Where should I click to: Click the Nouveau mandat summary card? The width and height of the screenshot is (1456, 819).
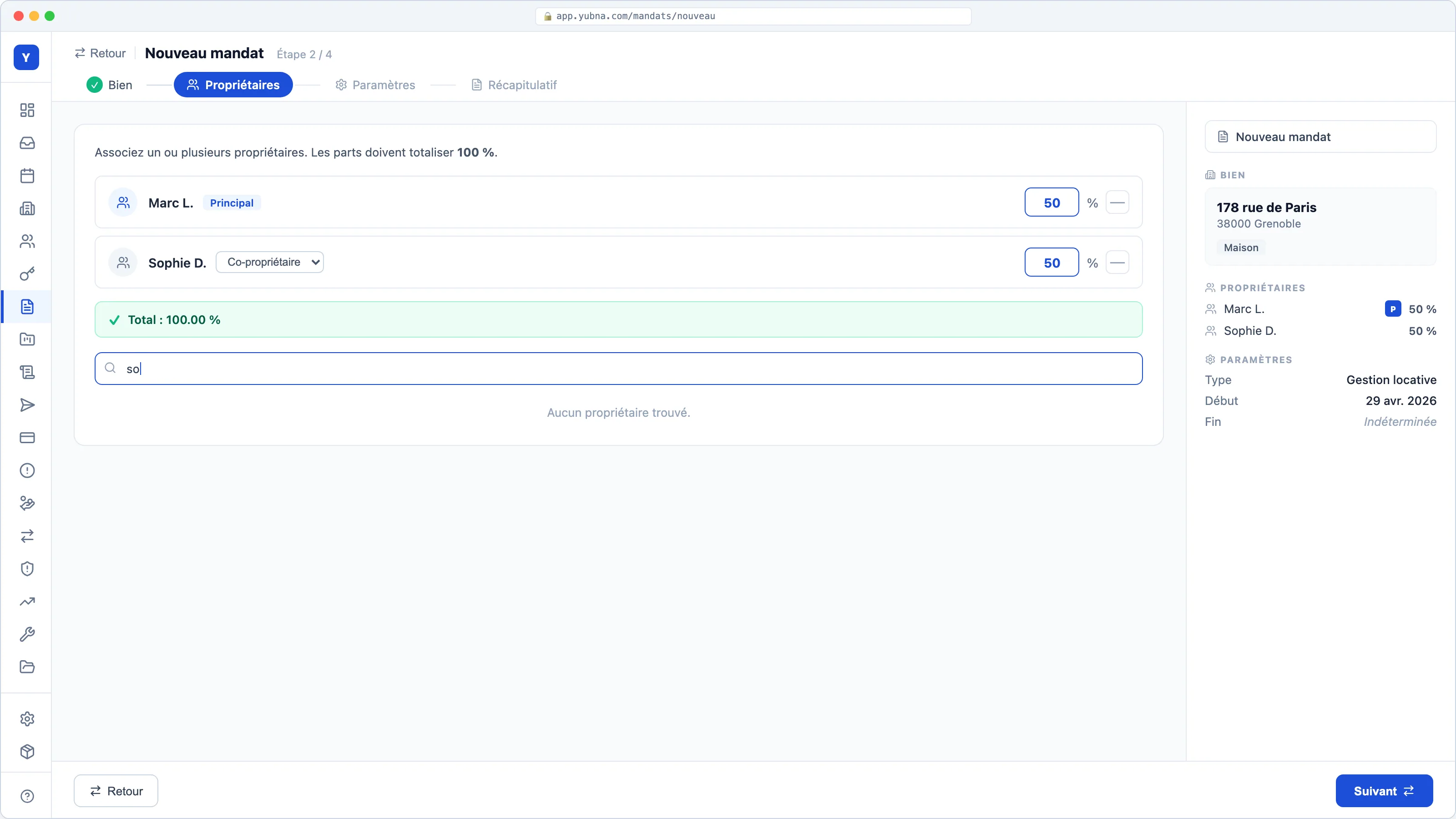click(1320, 137)
